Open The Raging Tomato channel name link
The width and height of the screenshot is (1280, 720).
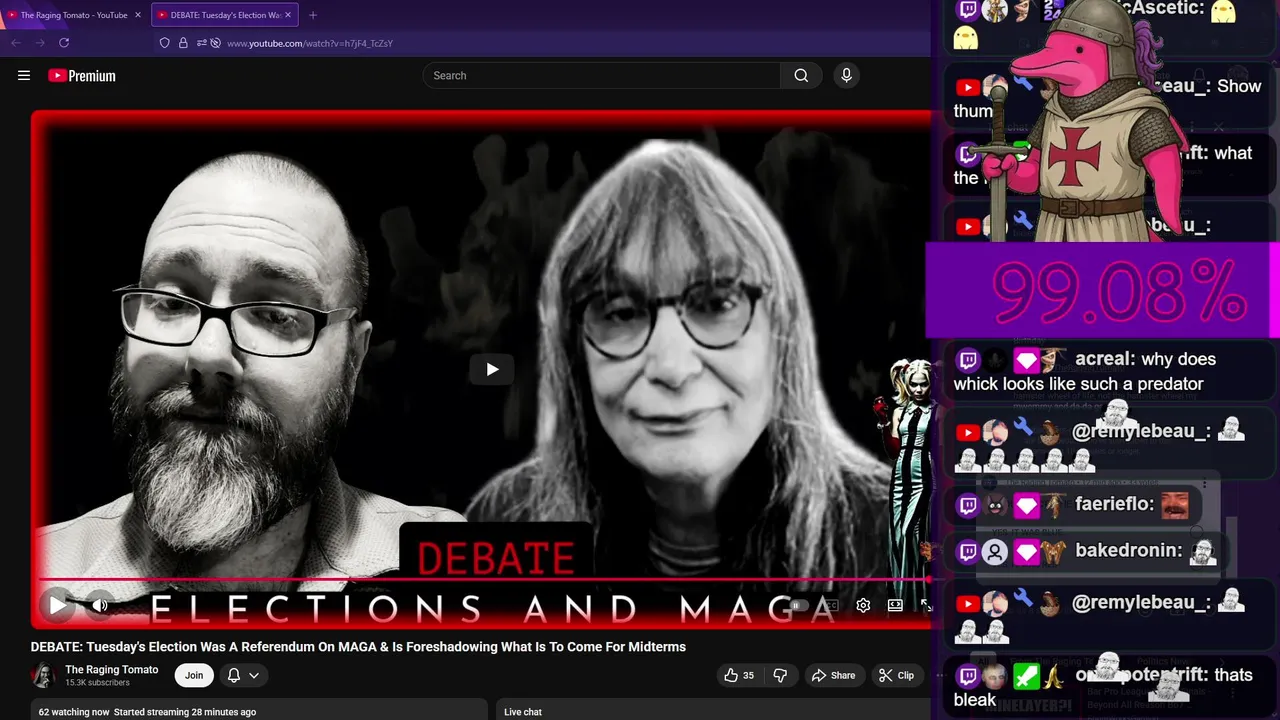pos(111,669)
